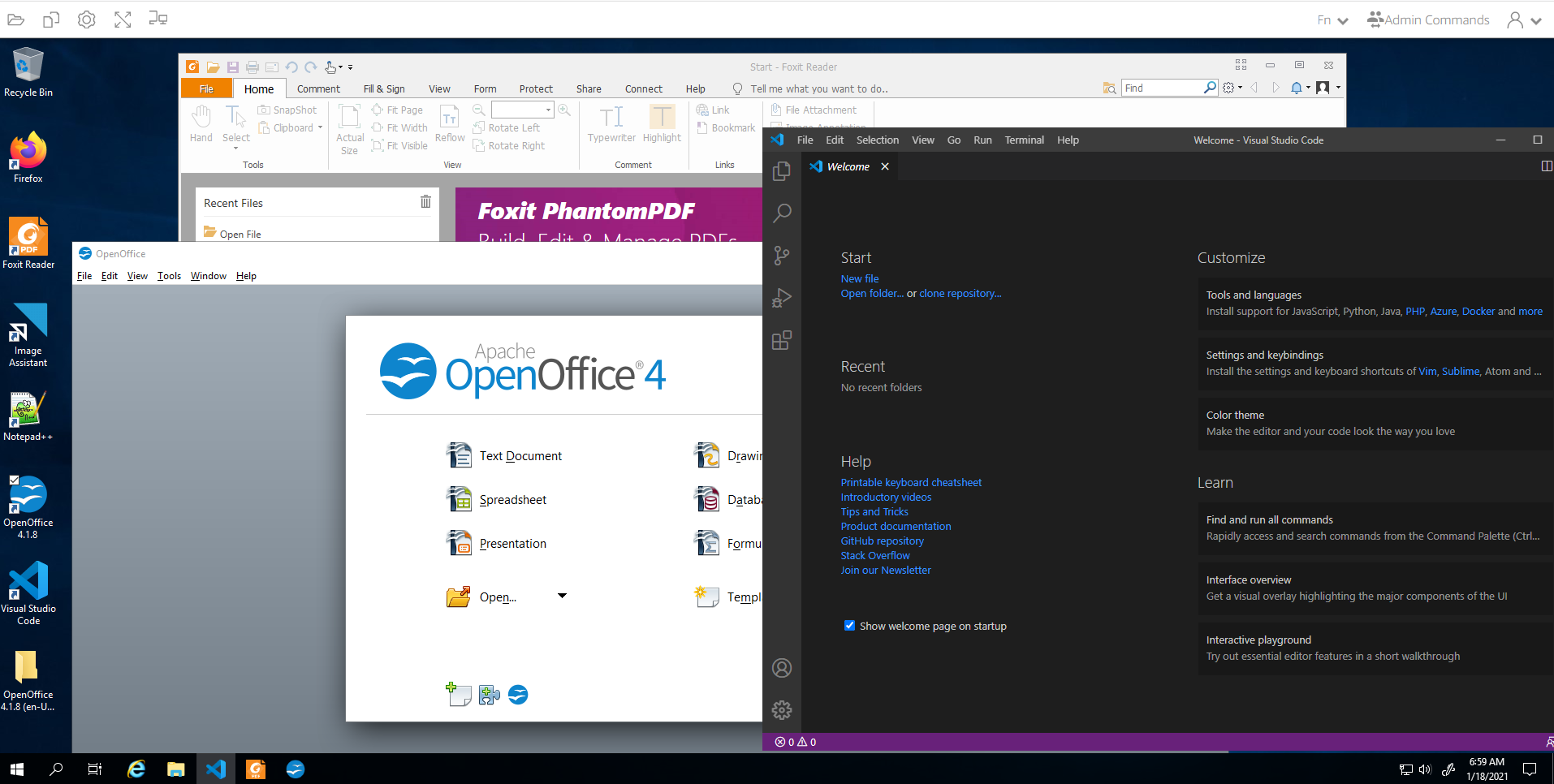Open the Tools menu in OpenOffice
This screenshot has width=1554, height=784.
169,275
